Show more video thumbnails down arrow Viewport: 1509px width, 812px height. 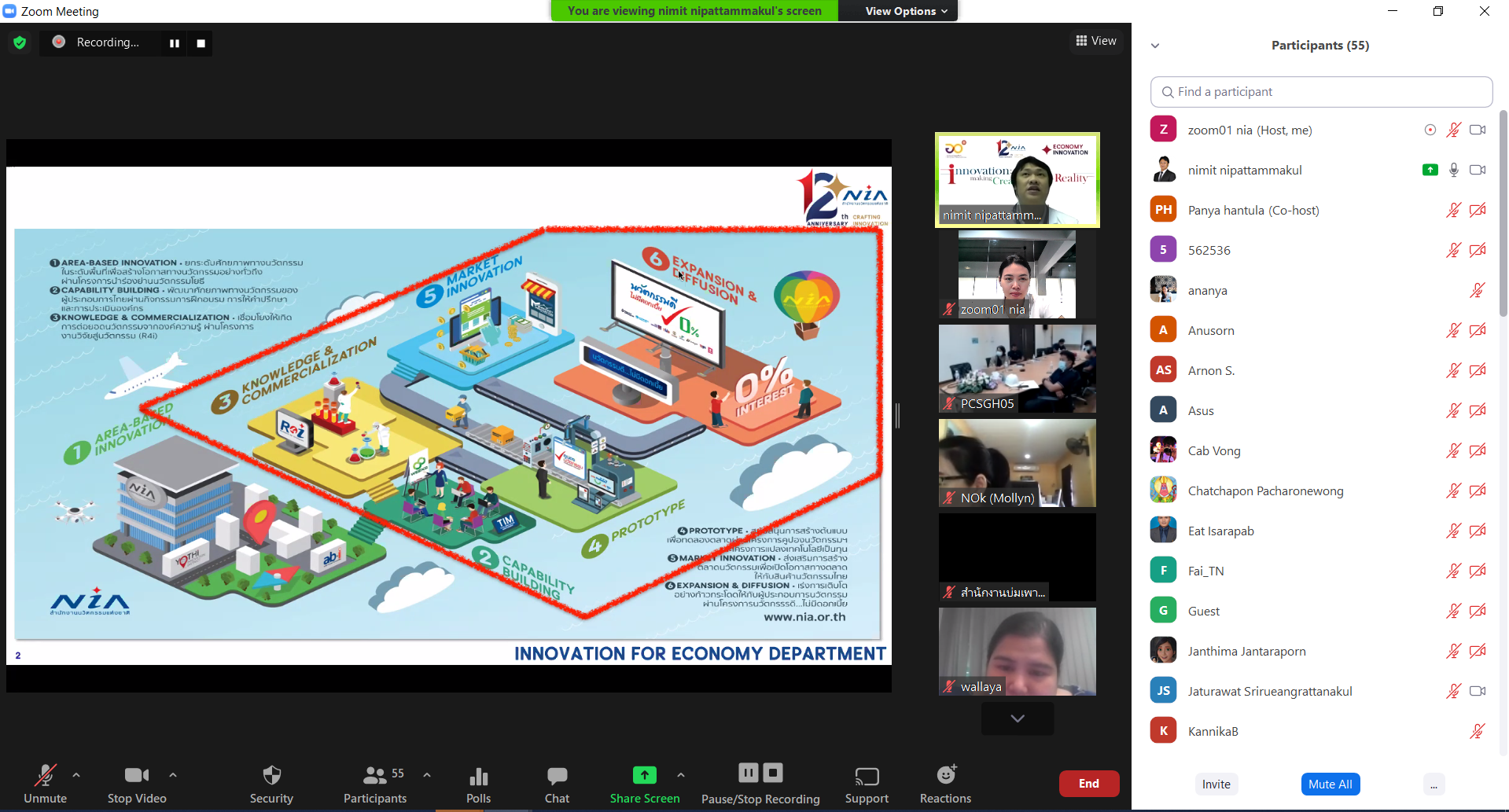(1018, 718)
